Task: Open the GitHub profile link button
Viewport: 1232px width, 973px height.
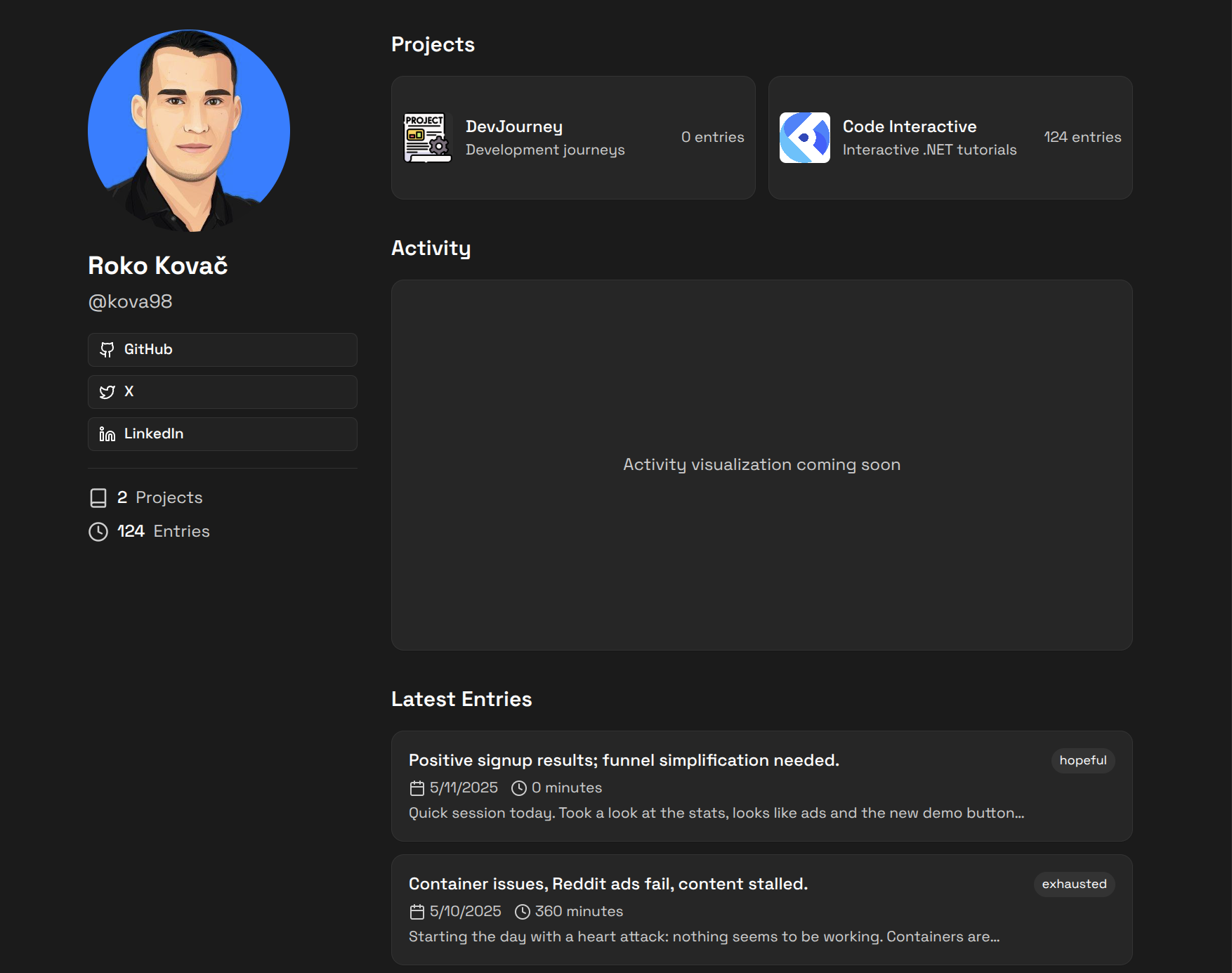Action: click(x=223, y=350)
